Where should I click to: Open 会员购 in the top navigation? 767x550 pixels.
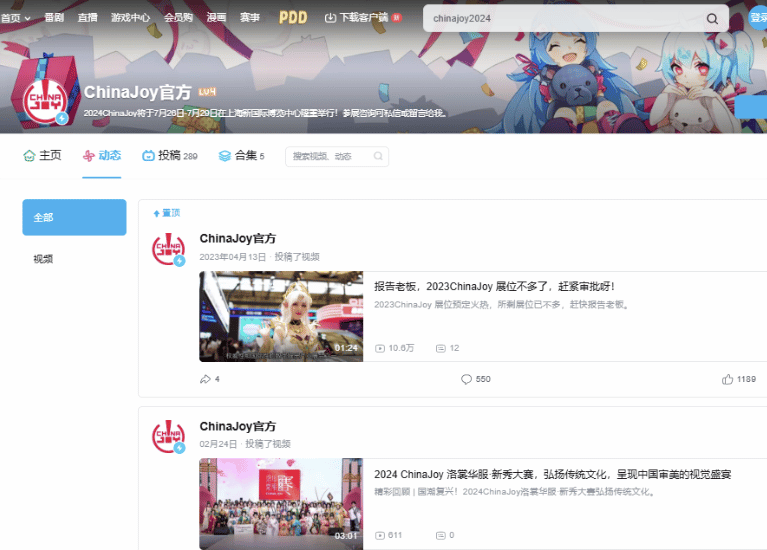pyautogui.click(x=178, y=18)
